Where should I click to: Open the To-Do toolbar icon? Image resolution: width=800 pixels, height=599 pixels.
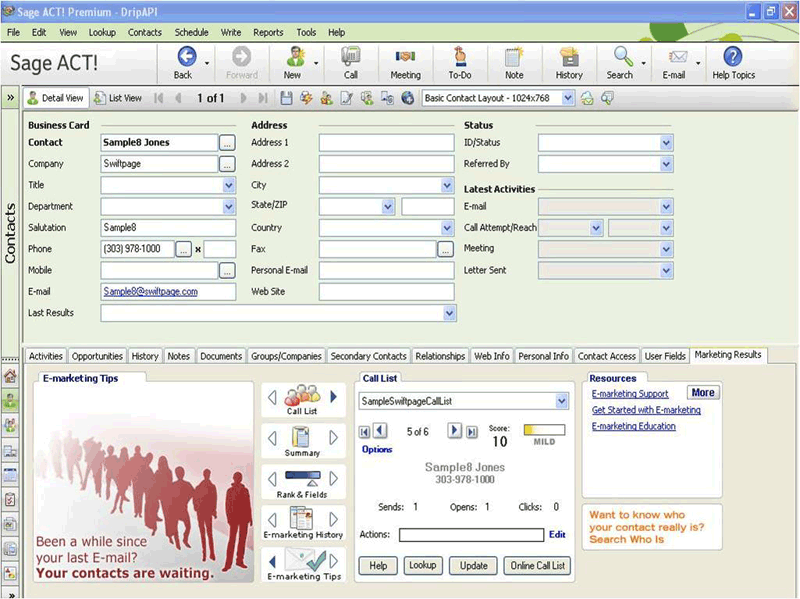point(460,57)
